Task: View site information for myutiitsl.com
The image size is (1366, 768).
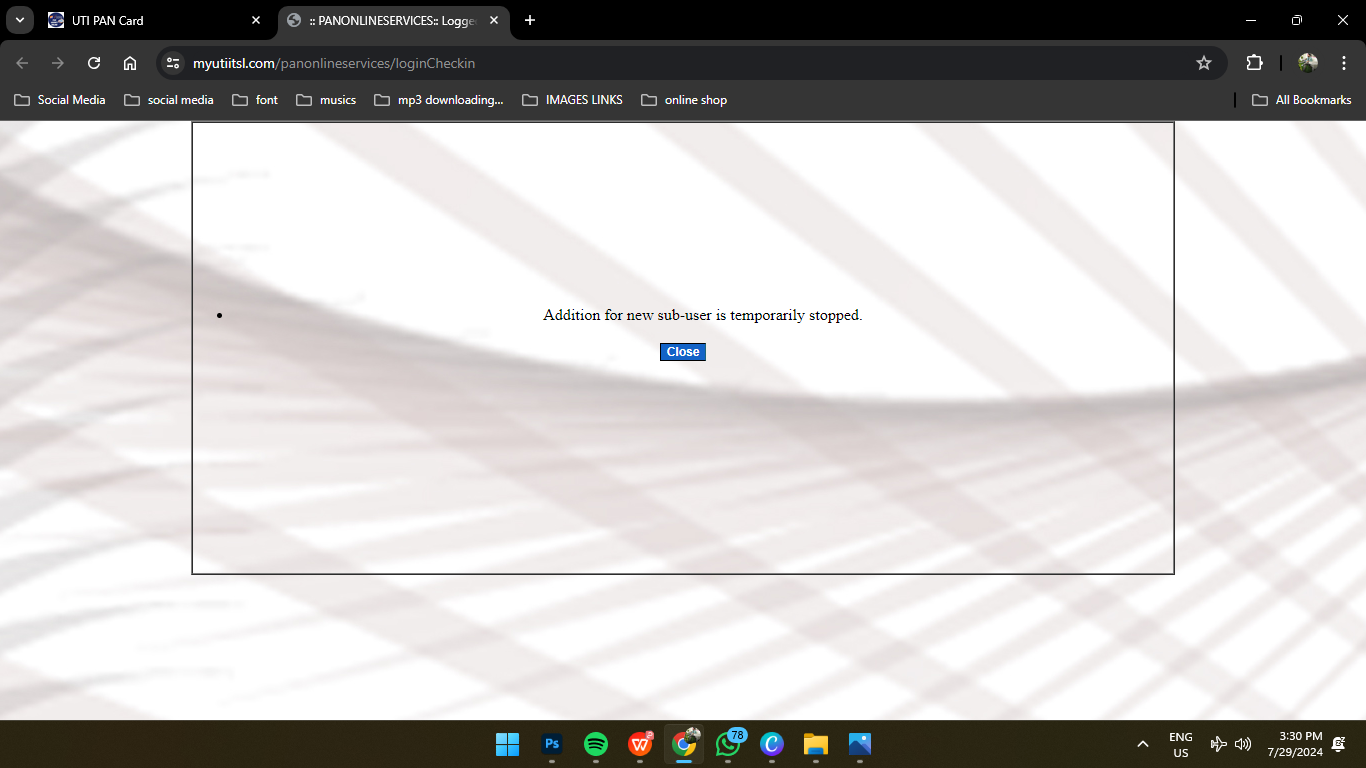Action: 173,63
